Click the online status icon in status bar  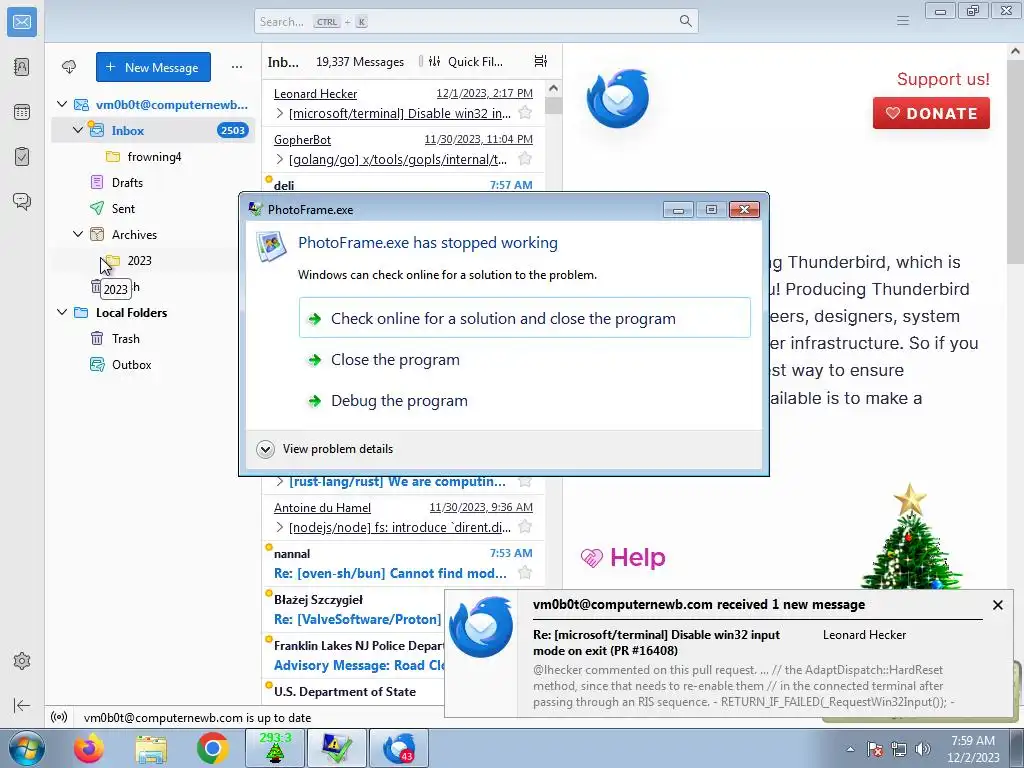click(59, 717)
